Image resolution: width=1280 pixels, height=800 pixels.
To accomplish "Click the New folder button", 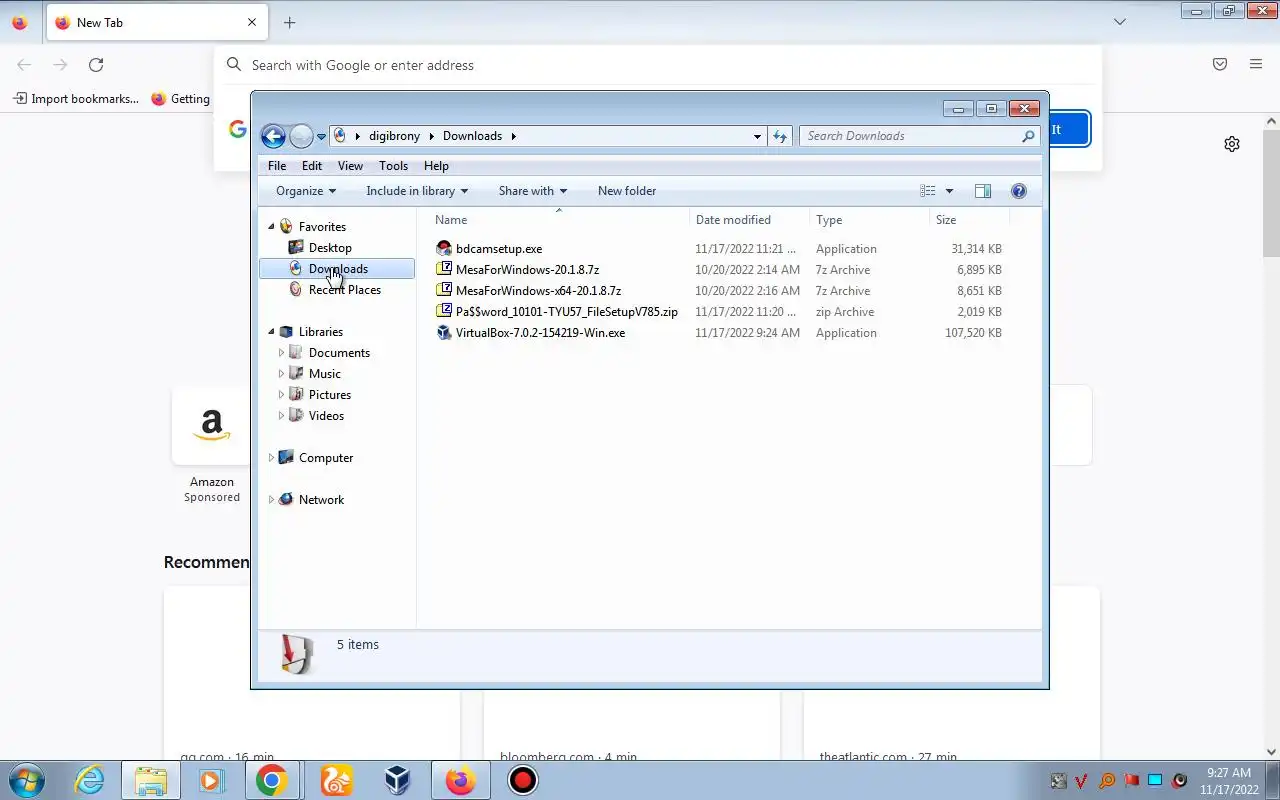I will click(x=627, y=191).
